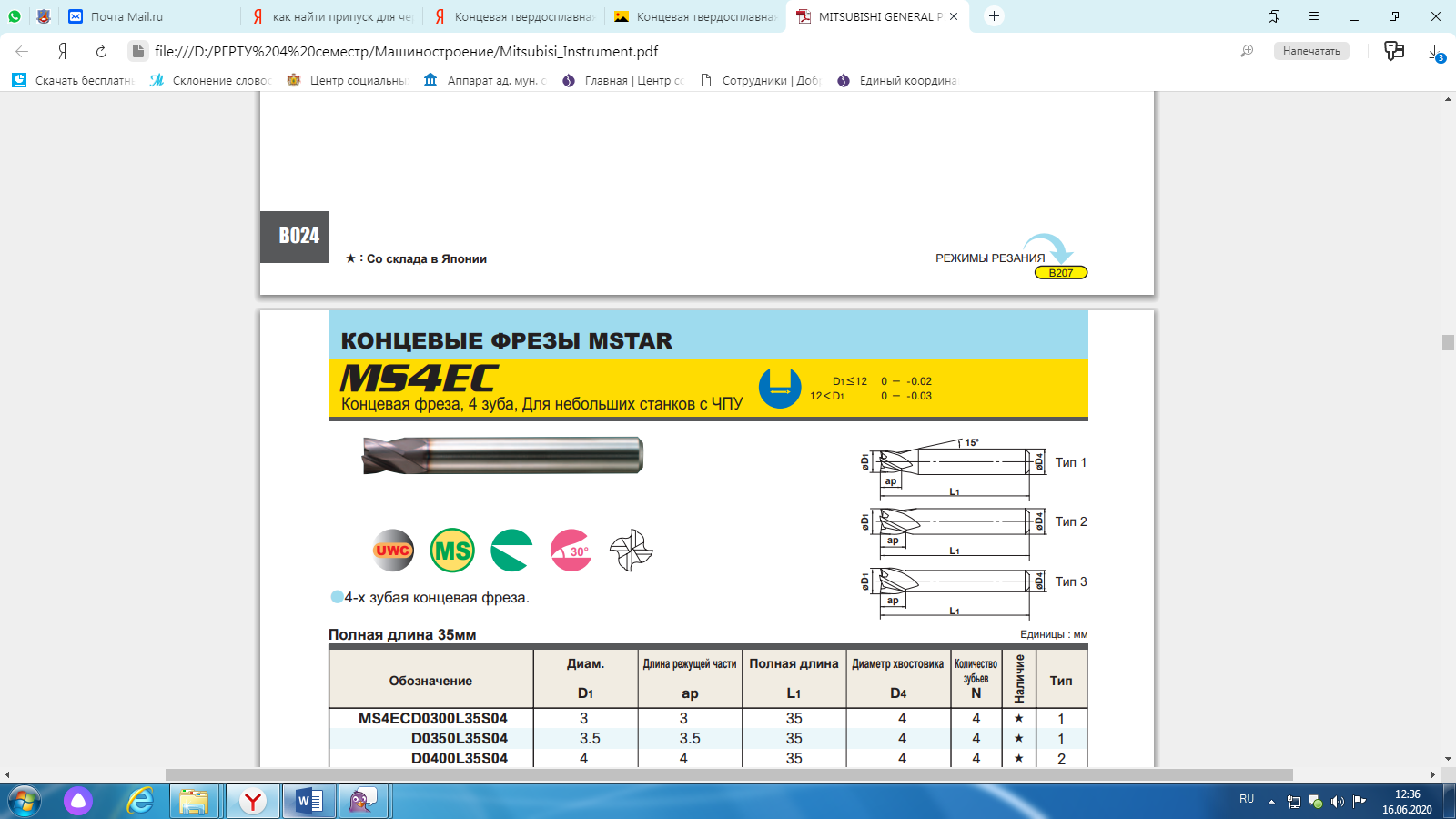Open 'Аппарат ад. мун.' bookmark
The width and height of the screenshot is (1456, 819).
[x=485, y=80]
